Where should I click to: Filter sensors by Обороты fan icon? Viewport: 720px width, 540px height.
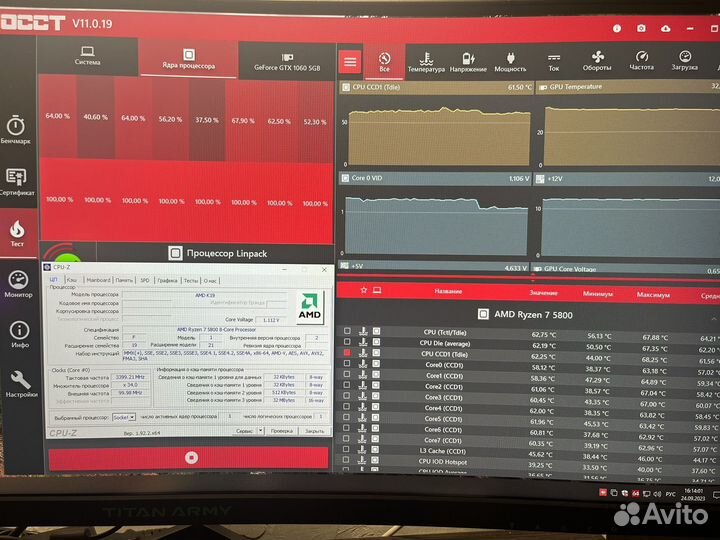click(x=597, y=61)
